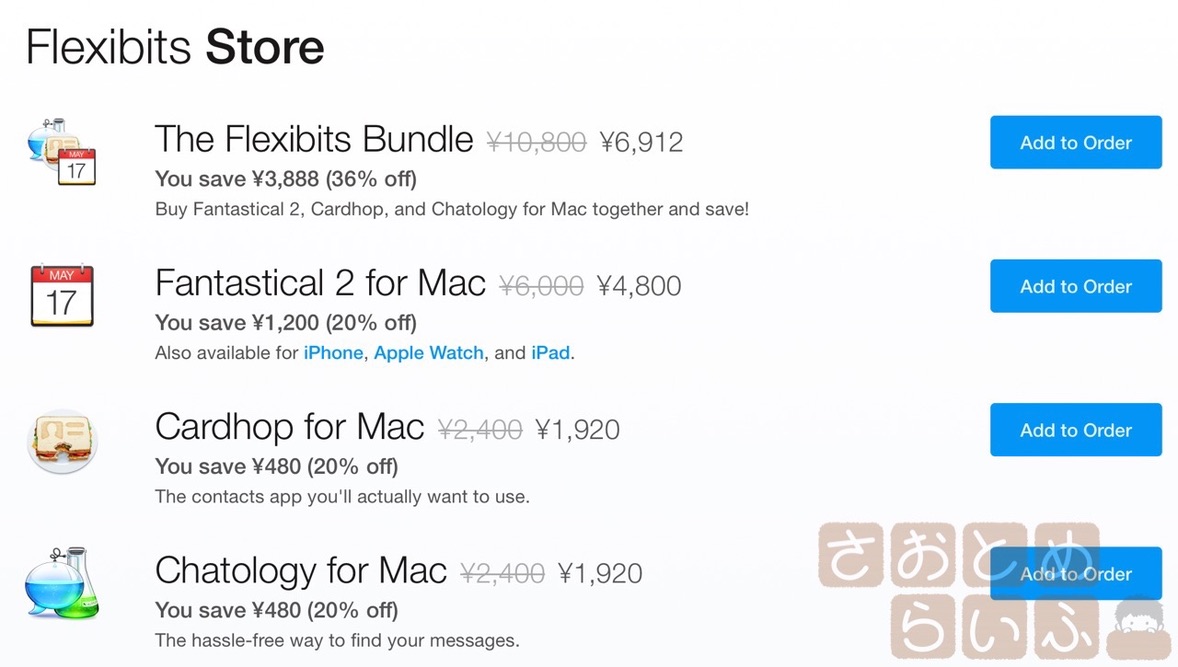This screenshot has width=1178, height=667.
Task: Click The Flexibits Bundle product title
Action: pos(314,140)
